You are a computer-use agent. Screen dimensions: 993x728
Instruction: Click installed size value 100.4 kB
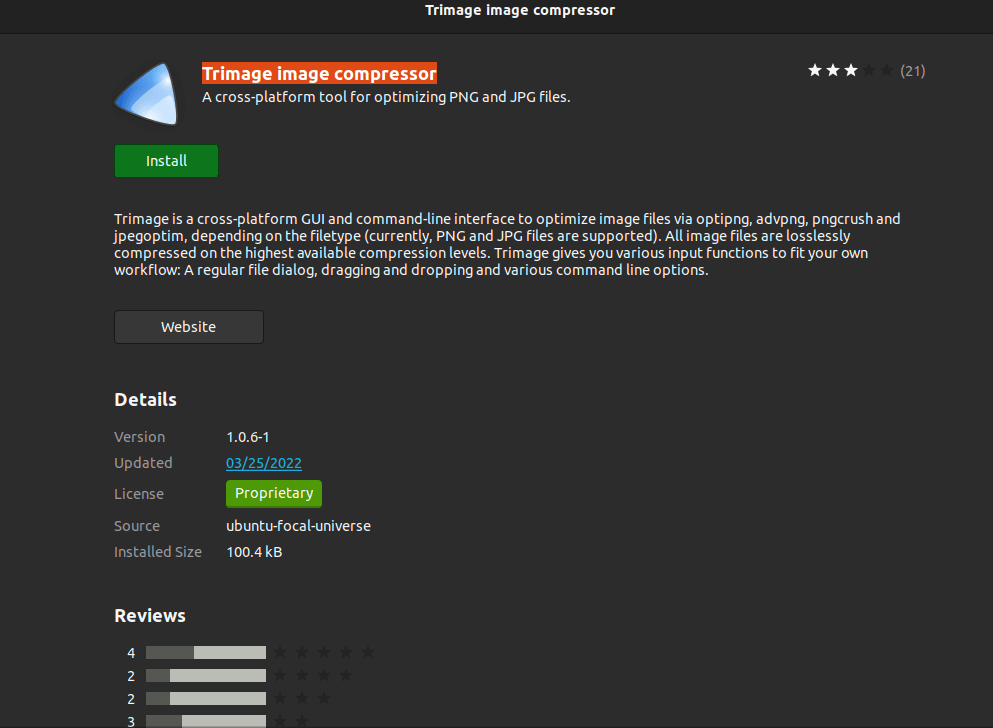(x=254, y=552)
